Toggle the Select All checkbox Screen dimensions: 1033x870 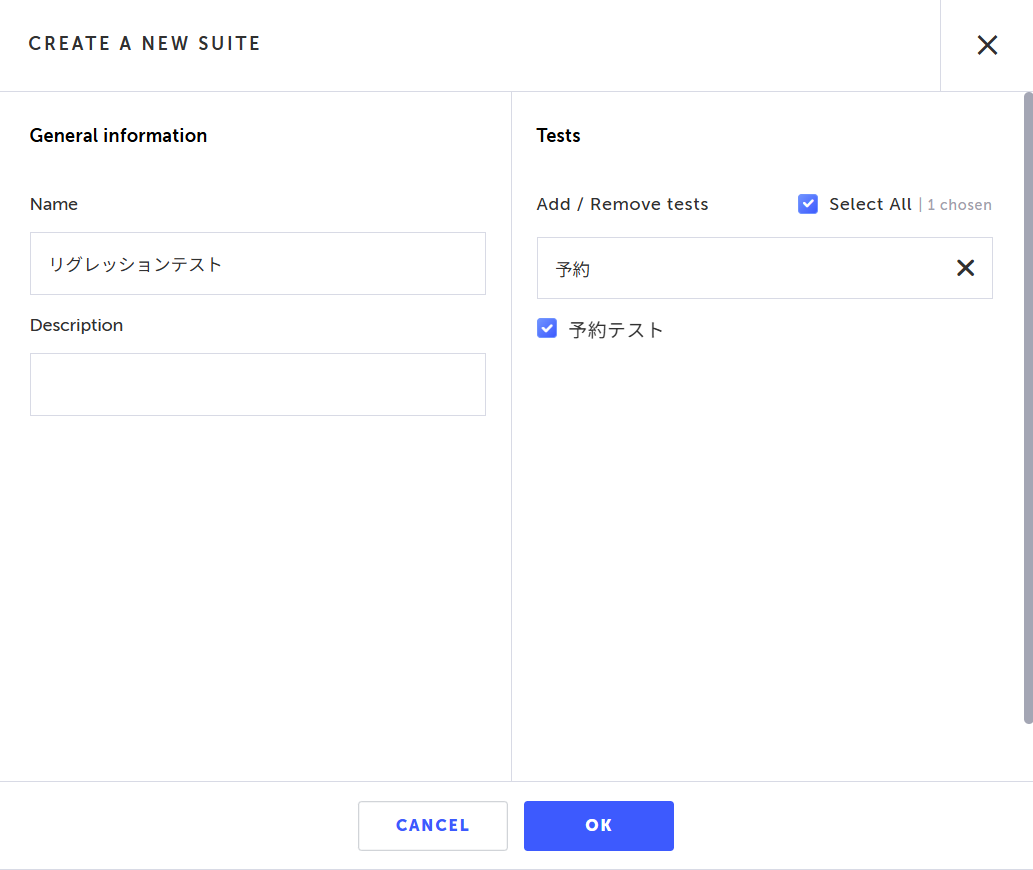click(x=808, y=204)
